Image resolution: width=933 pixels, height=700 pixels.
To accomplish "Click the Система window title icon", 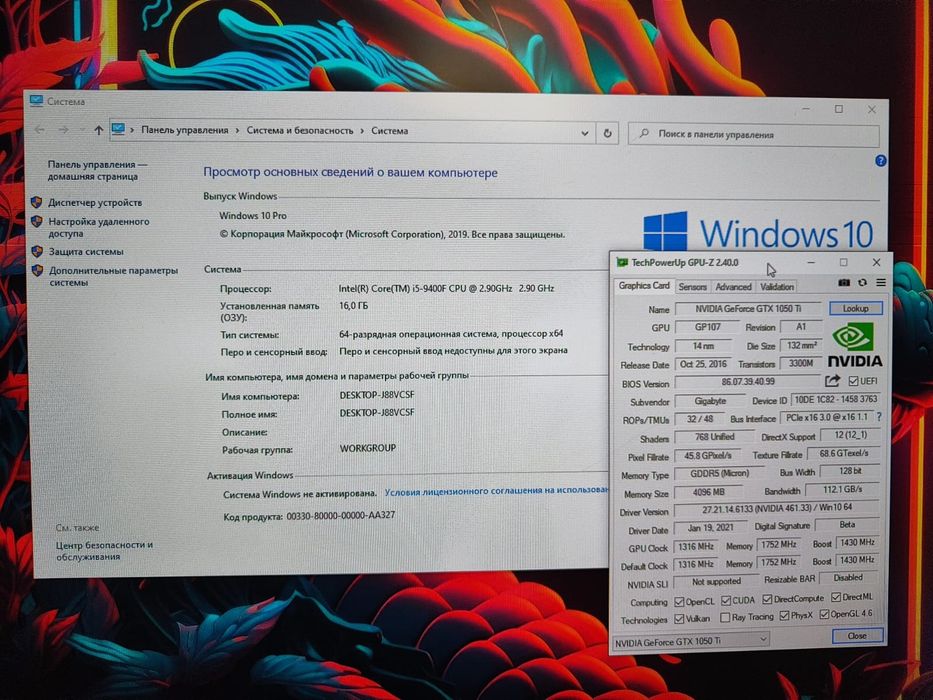I will pos(36,101).
